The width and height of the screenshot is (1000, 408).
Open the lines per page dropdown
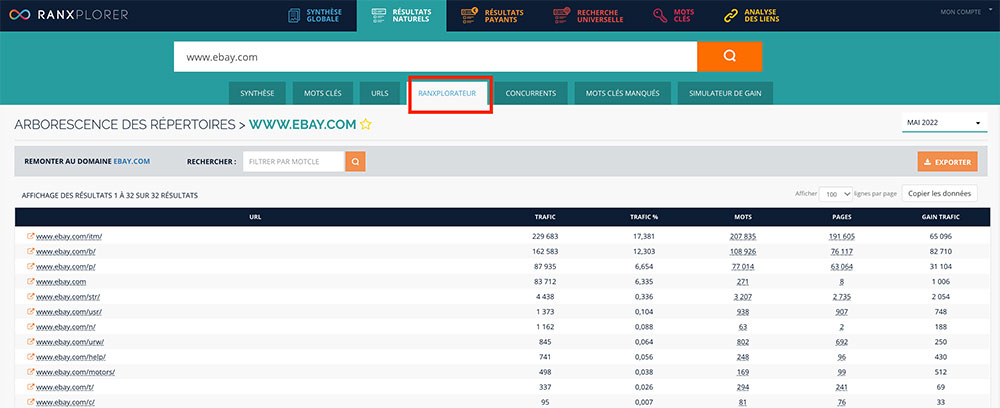click(835, 194)
